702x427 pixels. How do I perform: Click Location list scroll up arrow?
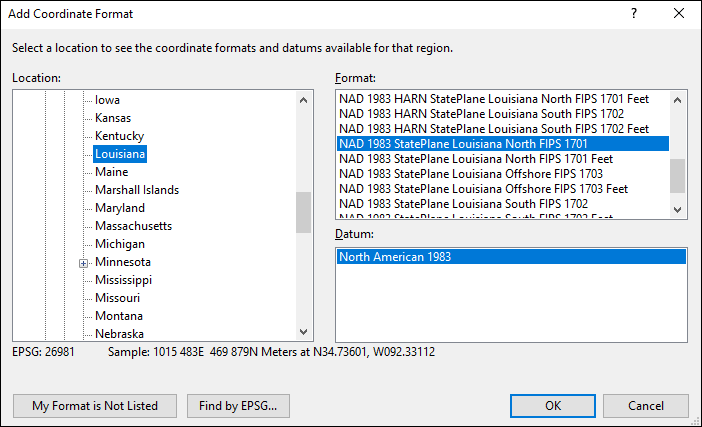point(304,100)
